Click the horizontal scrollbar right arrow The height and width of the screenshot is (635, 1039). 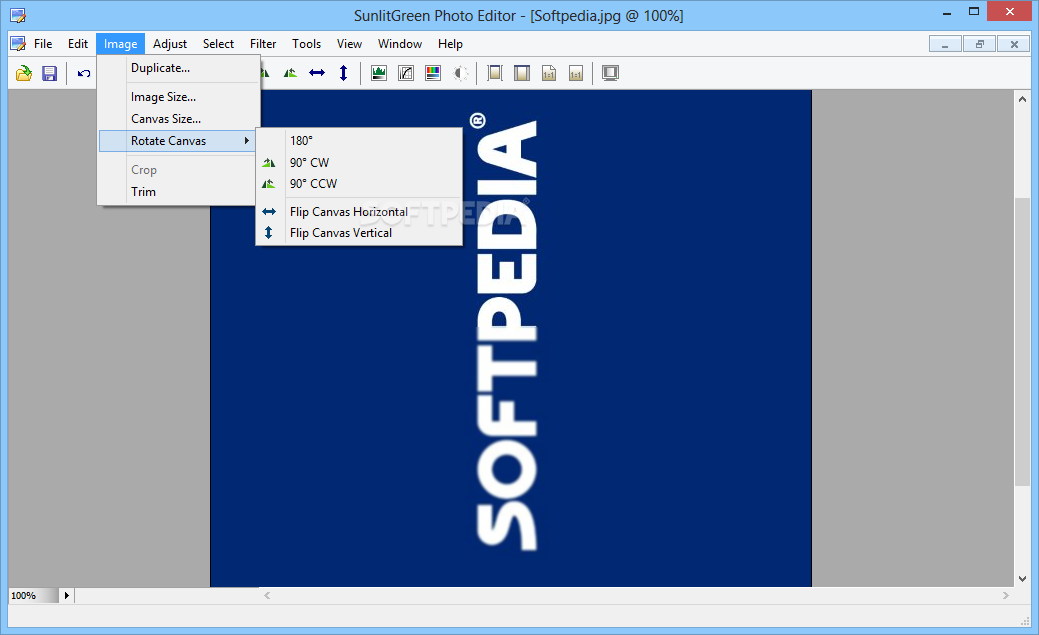click(1006, 595)
